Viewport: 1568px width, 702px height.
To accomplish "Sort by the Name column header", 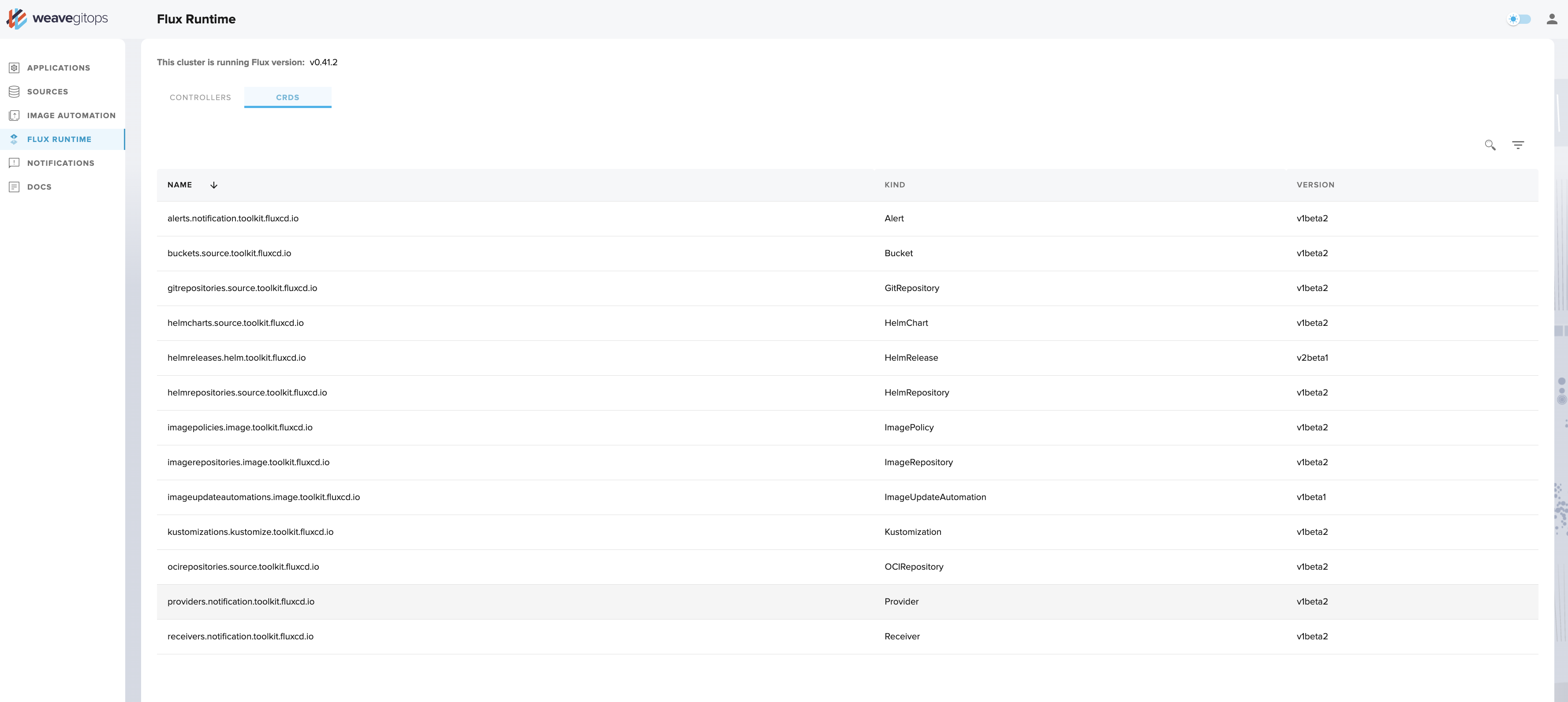I will tap(179, 184).
